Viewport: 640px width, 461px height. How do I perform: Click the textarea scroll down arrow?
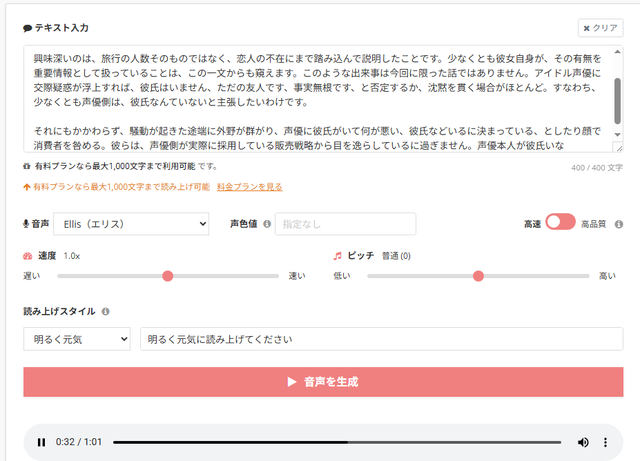[617, 135]
